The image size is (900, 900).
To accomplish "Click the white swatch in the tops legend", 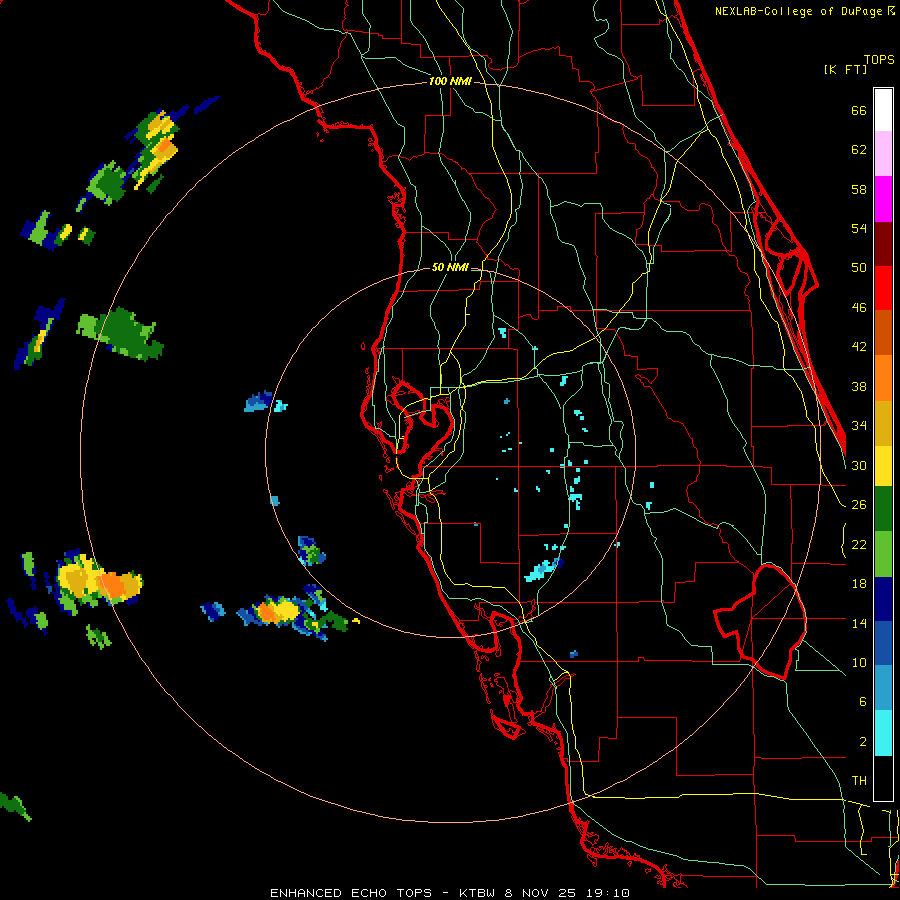I will click(883, 110).
